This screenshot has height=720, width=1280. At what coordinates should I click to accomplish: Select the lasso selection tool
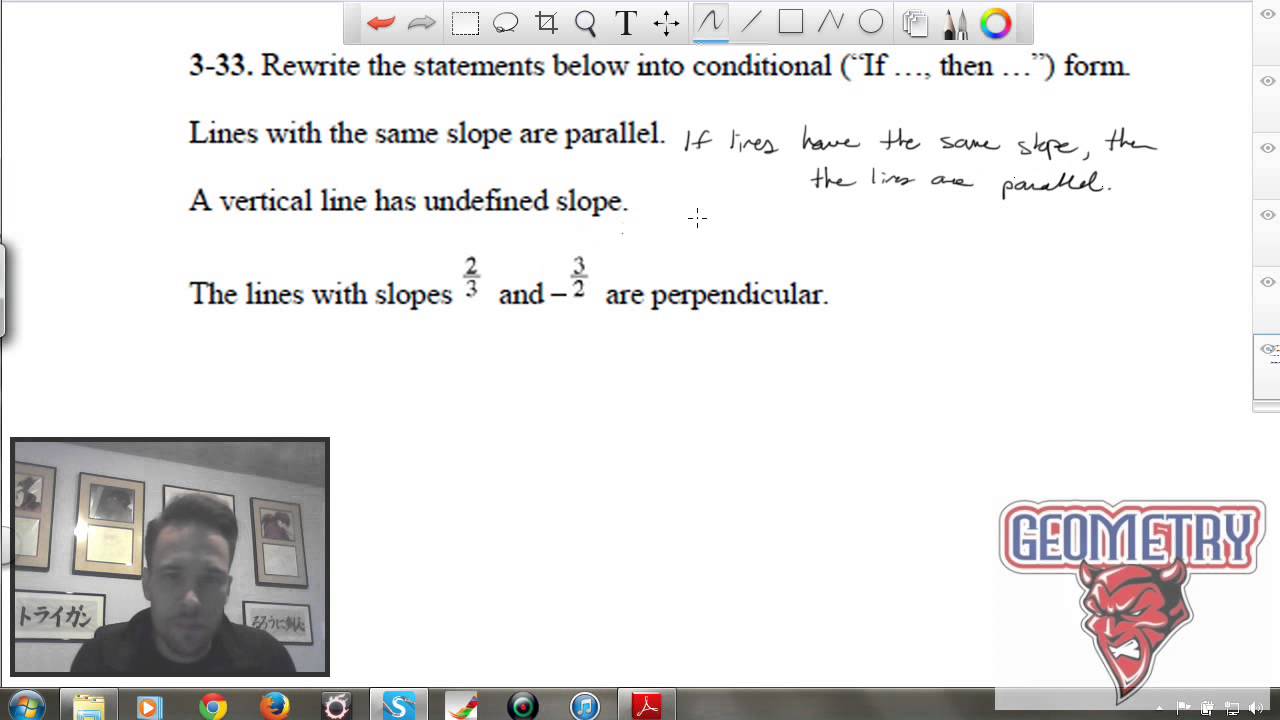point(506,23)
